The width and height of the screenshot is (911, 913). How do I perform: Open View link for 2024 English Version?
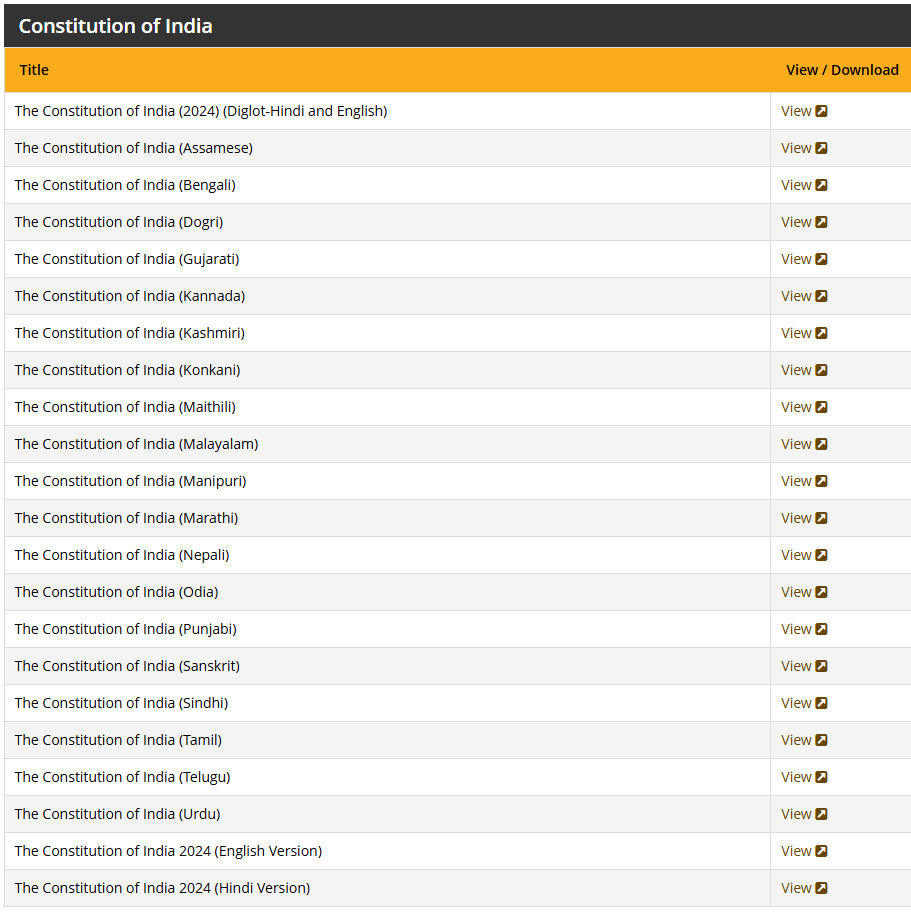(x=796, y=851)
